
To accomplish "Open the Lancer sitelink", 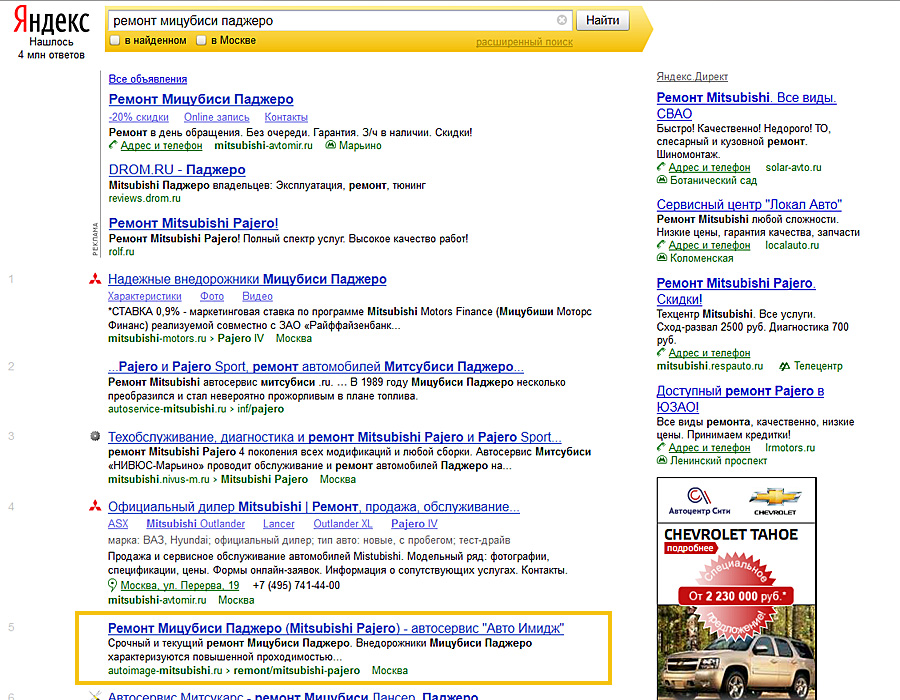I will 278,524.
